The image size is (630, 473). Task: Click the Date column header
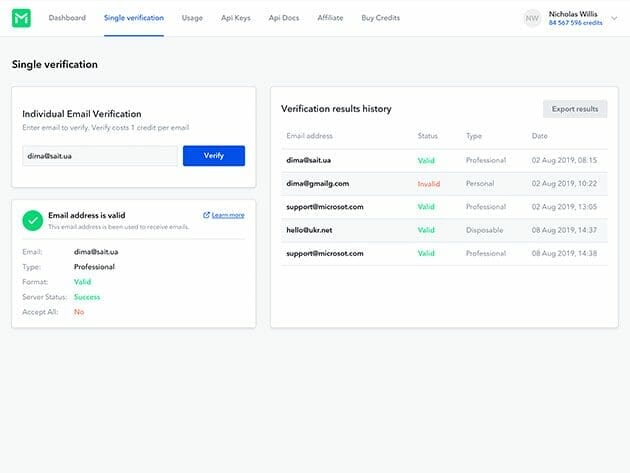[x=540, y=136]
